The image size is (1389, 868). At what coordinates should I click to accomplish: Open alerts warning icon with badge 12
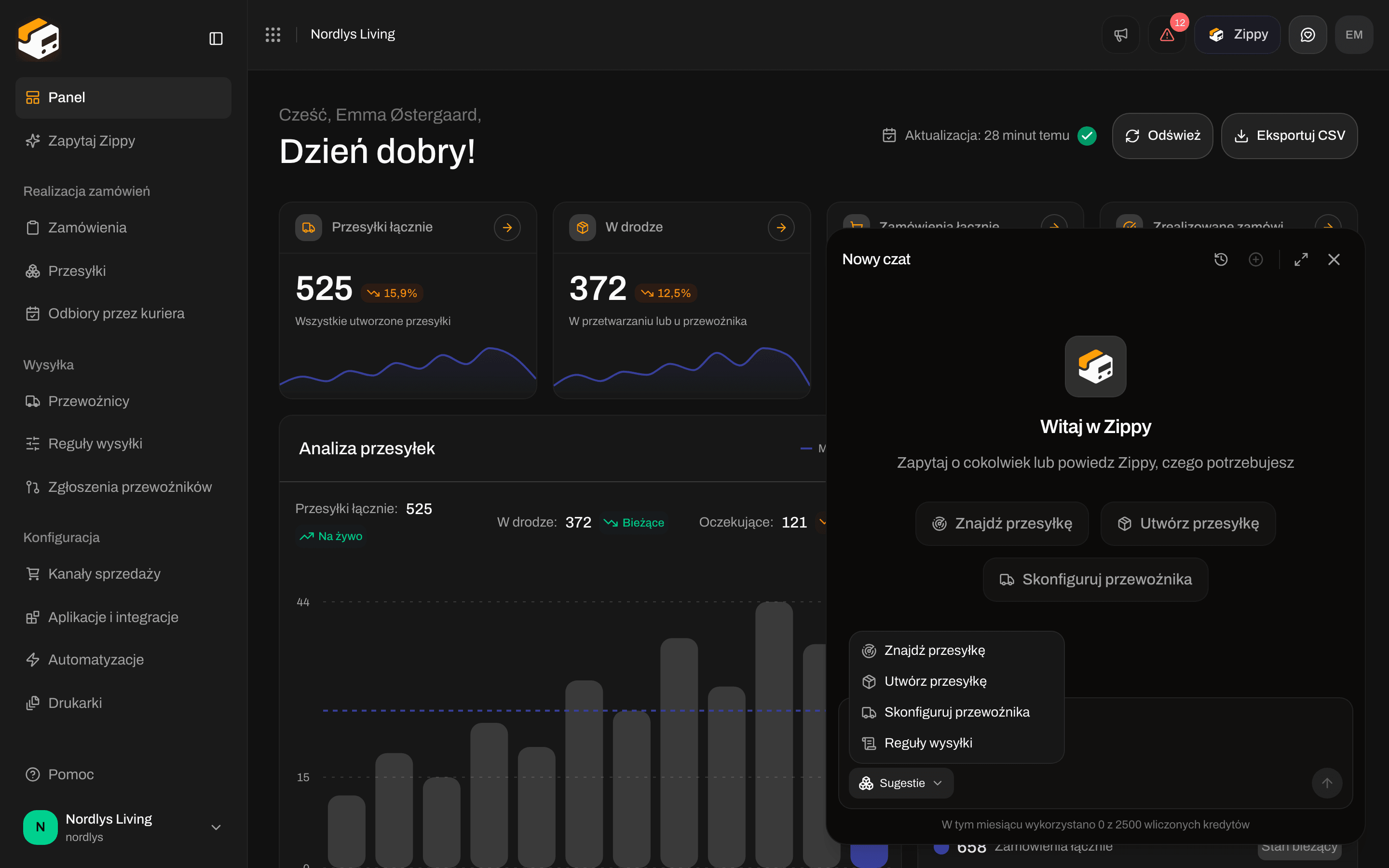(x=1167, y=34)
